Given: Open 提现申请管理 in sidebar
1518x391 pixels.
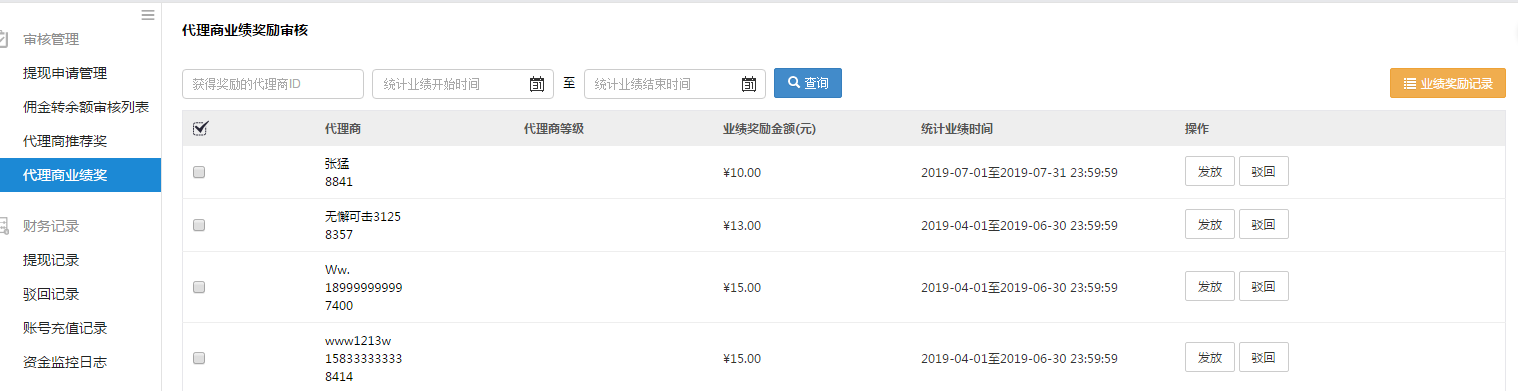Looking at the screenshot, I should pos(65,73).
